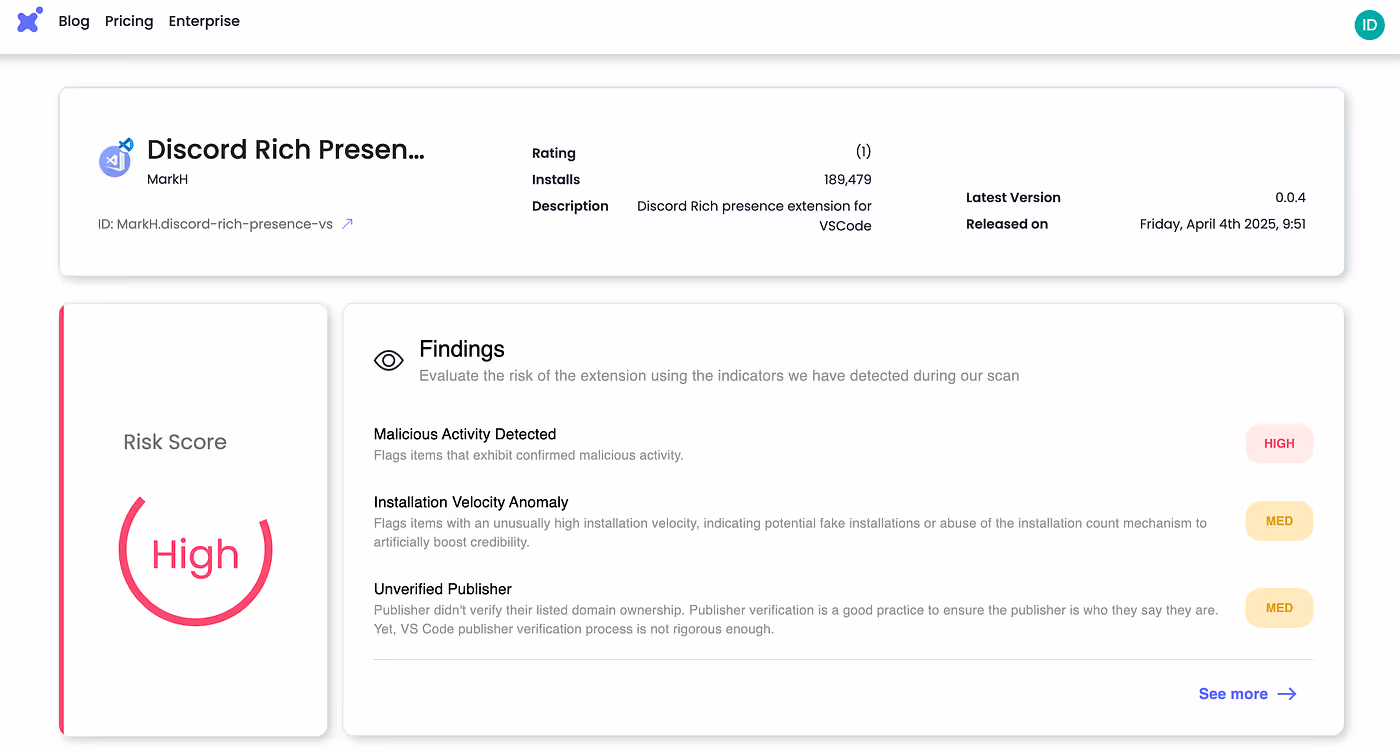The image size is (1400, 752).
Task: Open external link arrow beside extension ID
Action: click(347, 224)
